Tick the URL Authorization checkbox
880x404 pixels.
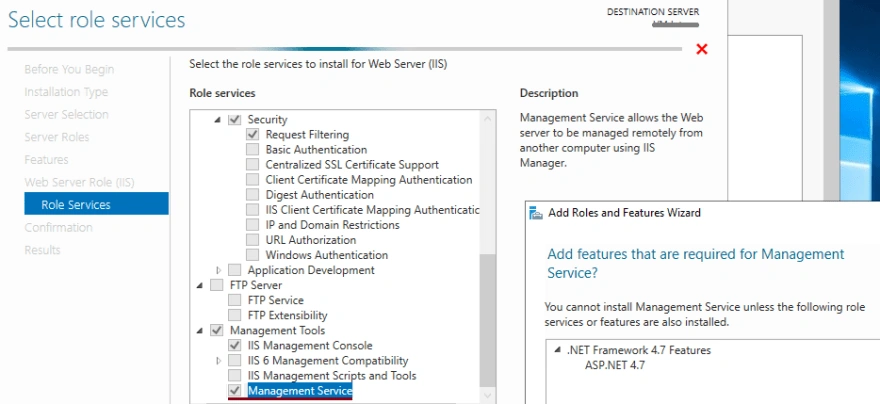(253, 240)
